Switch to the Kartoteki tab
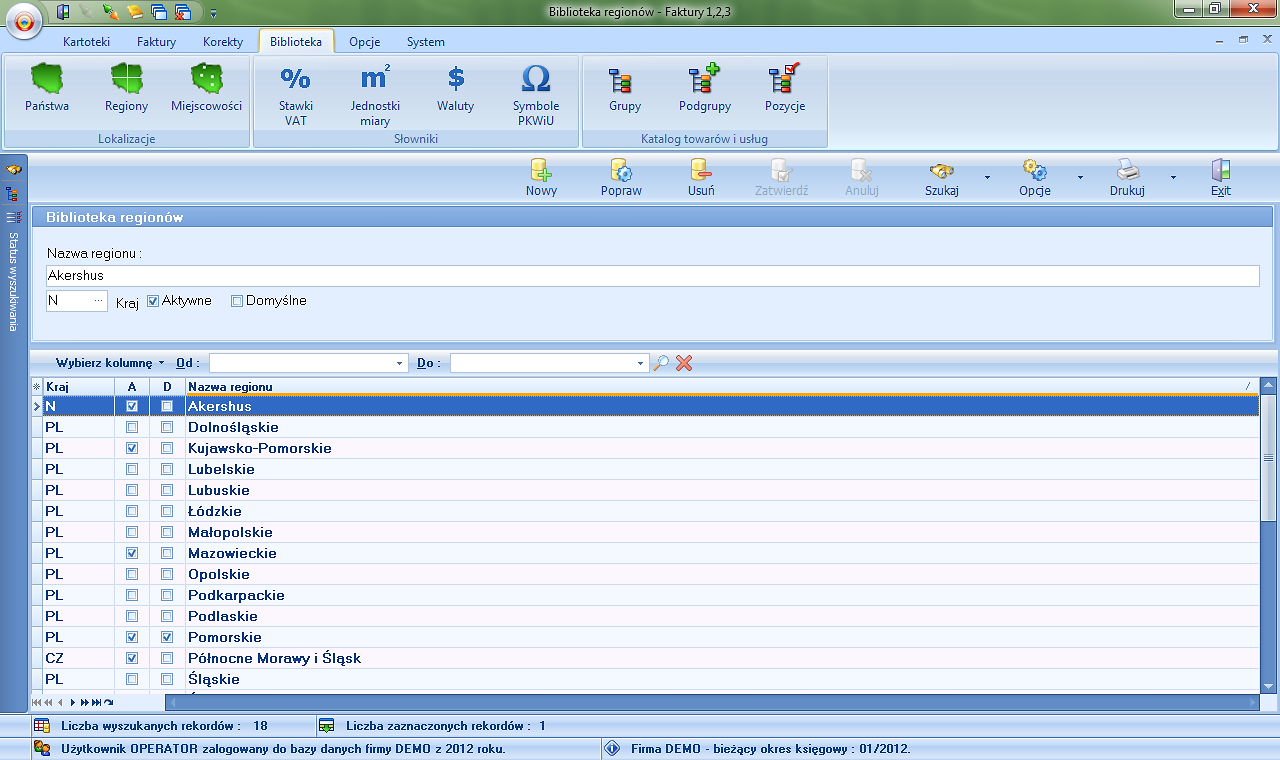 point(86,42)
